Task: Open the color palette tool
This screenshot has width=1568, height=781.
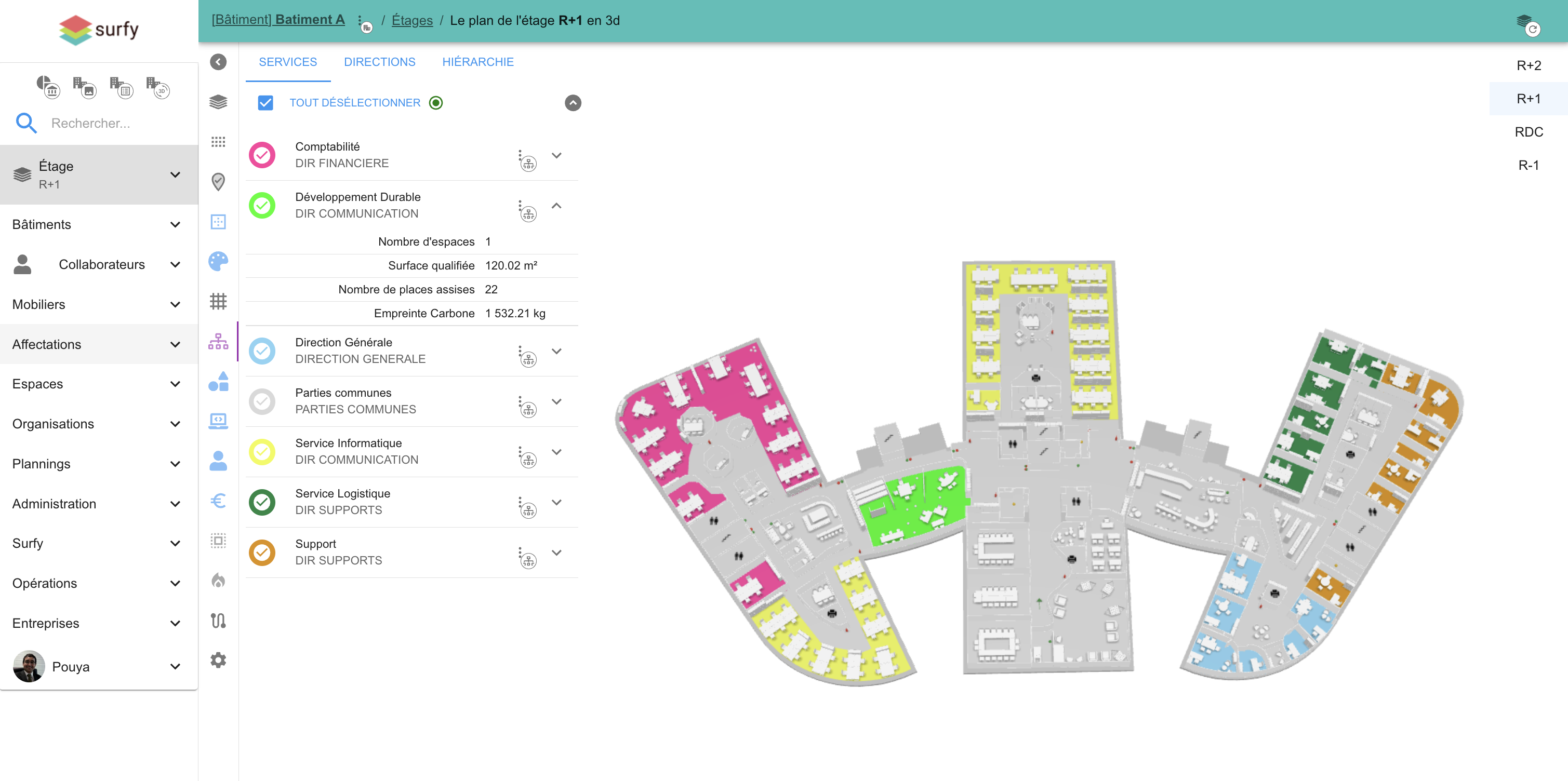Action: click(218, 262)
